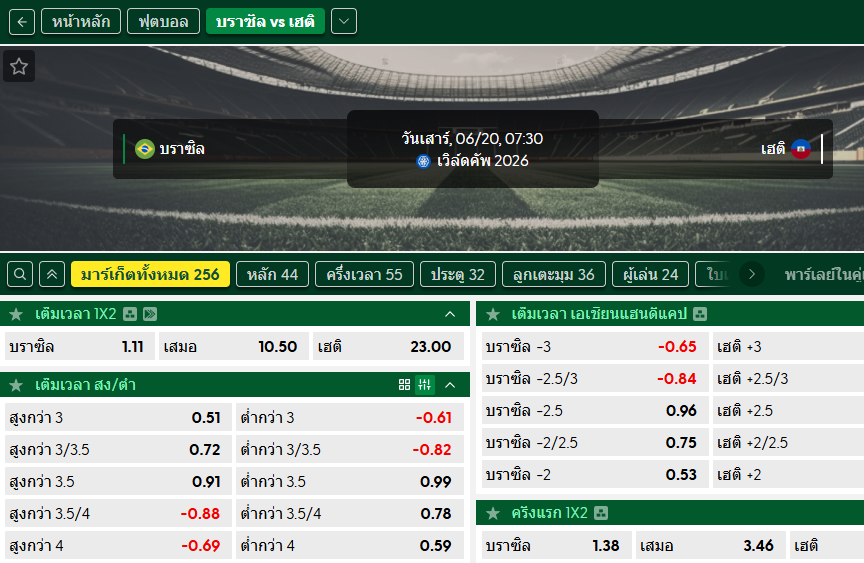Click the World Cup 2026 league icon

point(423,161)
